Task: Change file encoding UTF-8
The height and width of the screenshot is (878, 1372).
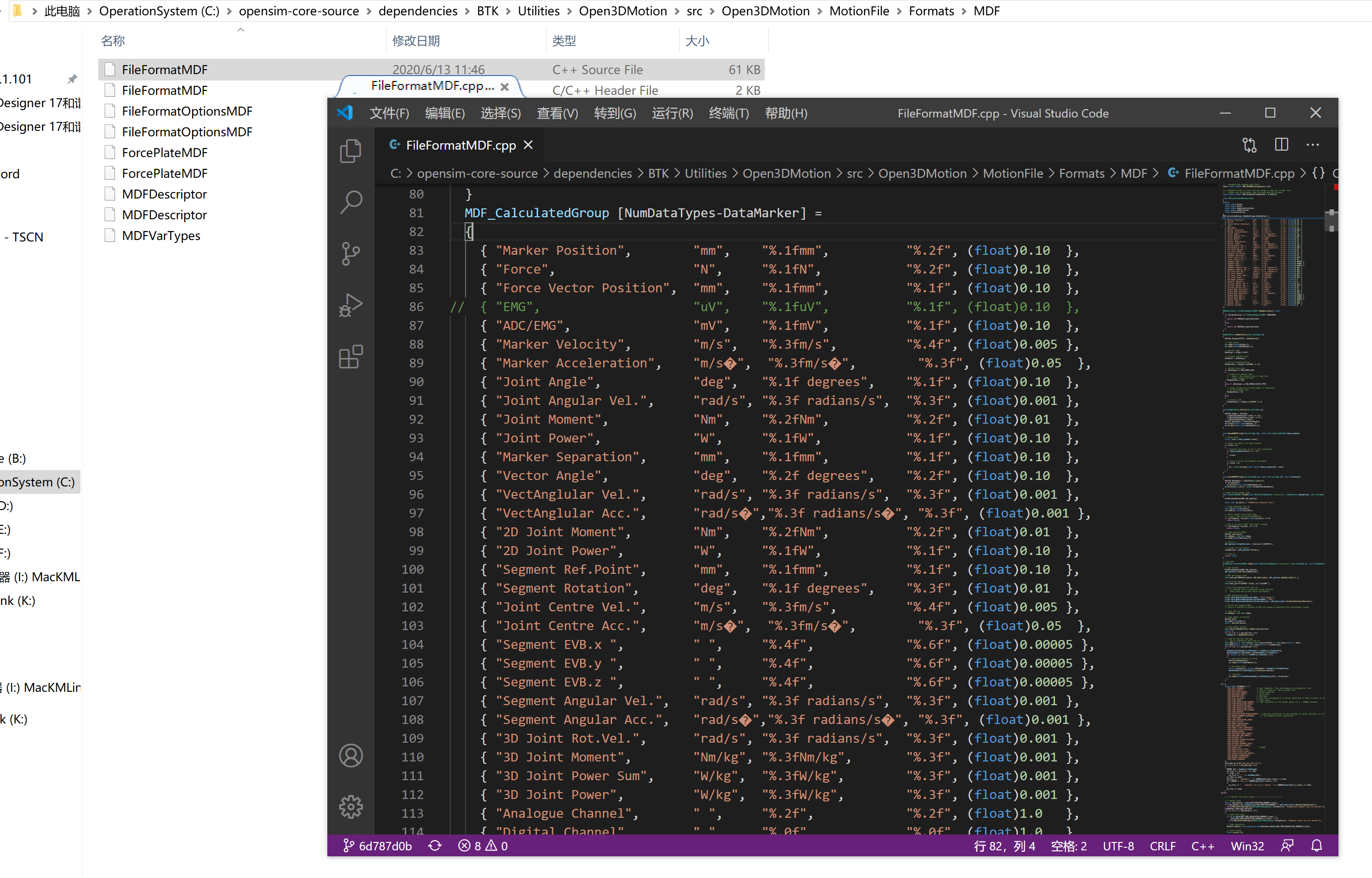Action: (1118, 846)
